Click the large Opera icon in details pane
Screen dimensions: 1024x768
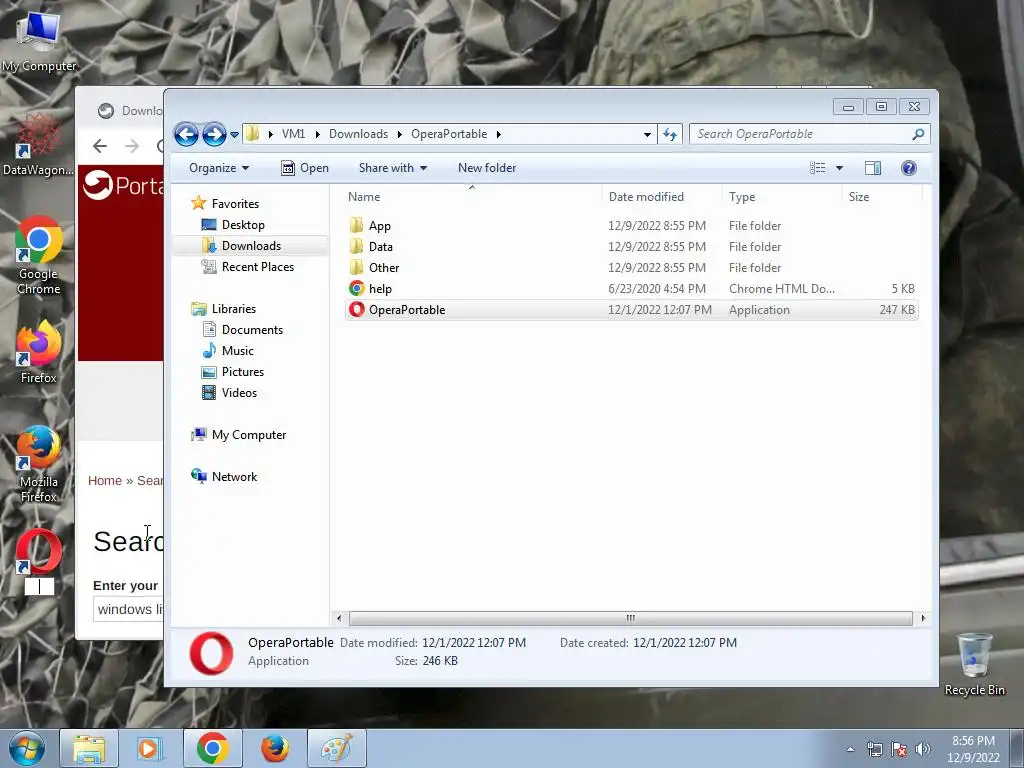pyautogui.click(x=211, y=653)
